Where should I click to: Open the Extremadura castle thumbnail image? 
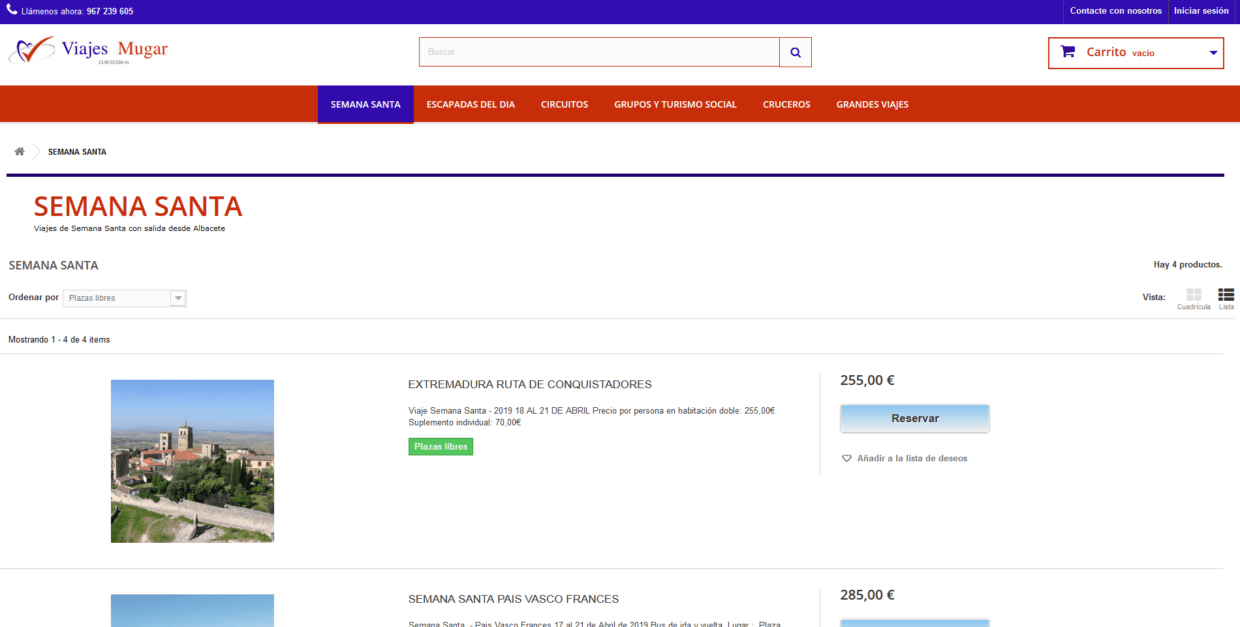coord(192,461)
